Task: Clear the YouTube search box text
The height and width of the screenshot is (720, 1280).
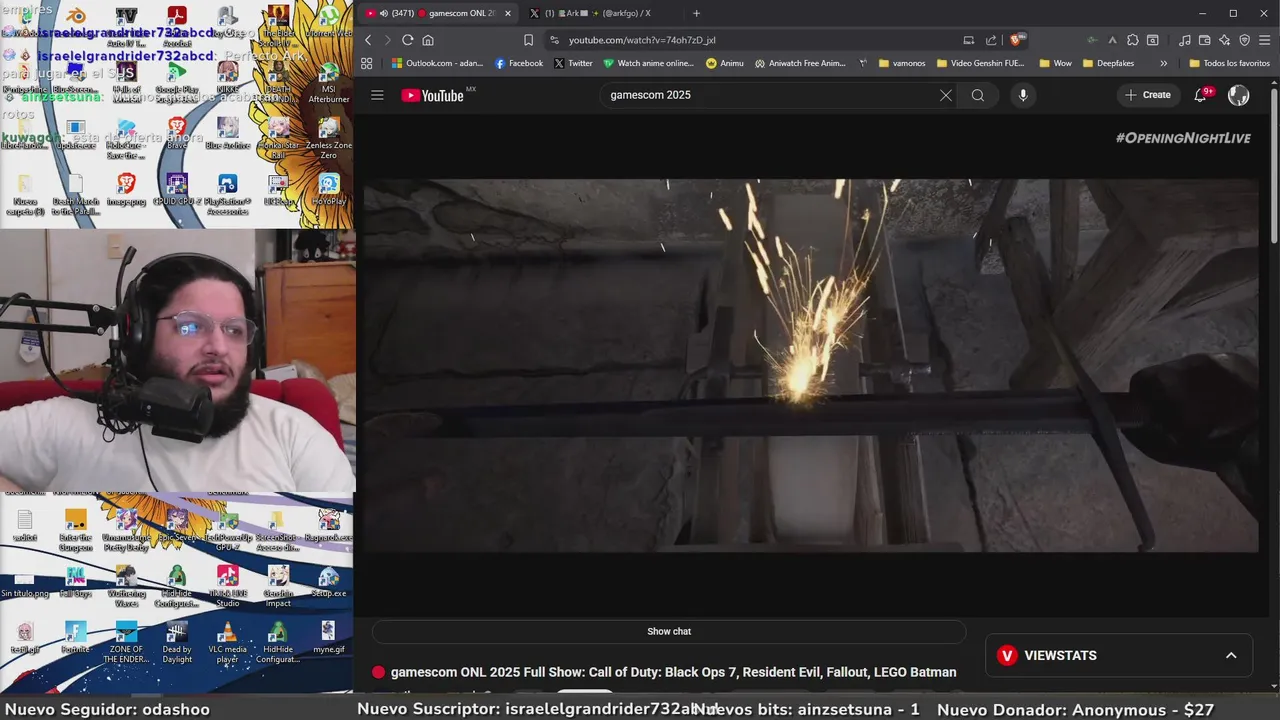Action: (x=945, y=95)
